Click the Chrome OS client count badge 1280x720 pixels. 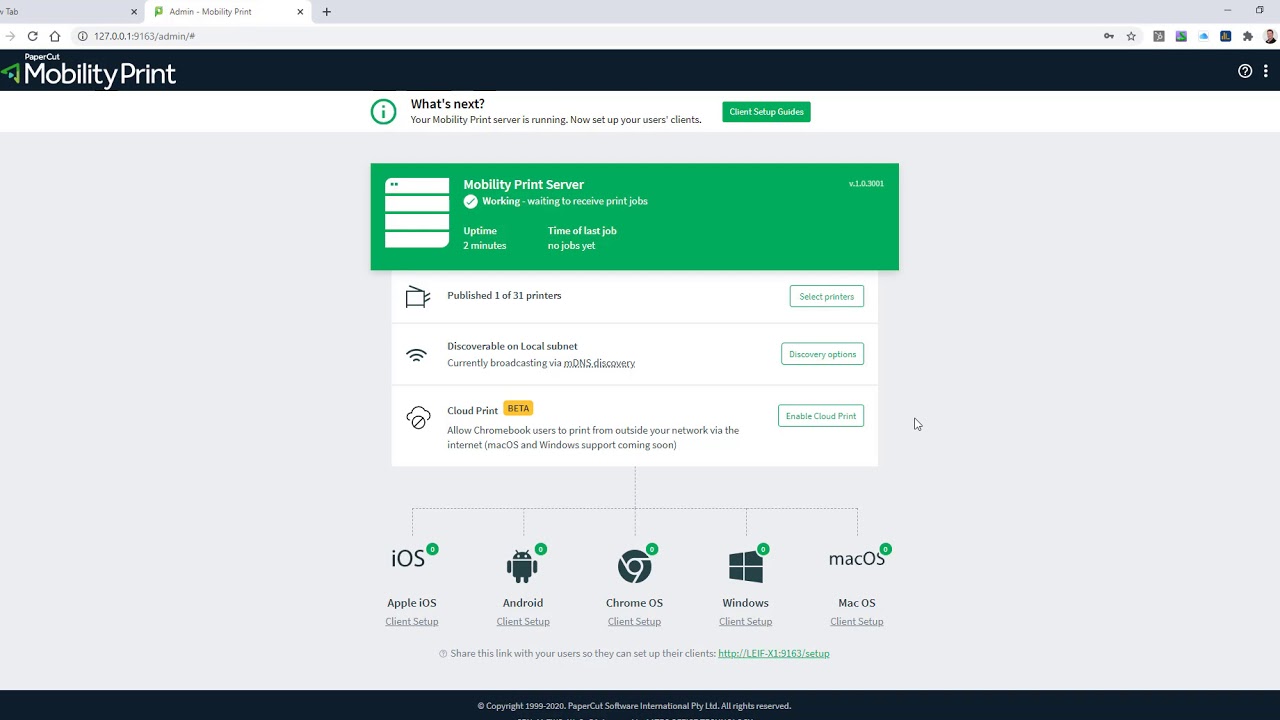[652, 549]
